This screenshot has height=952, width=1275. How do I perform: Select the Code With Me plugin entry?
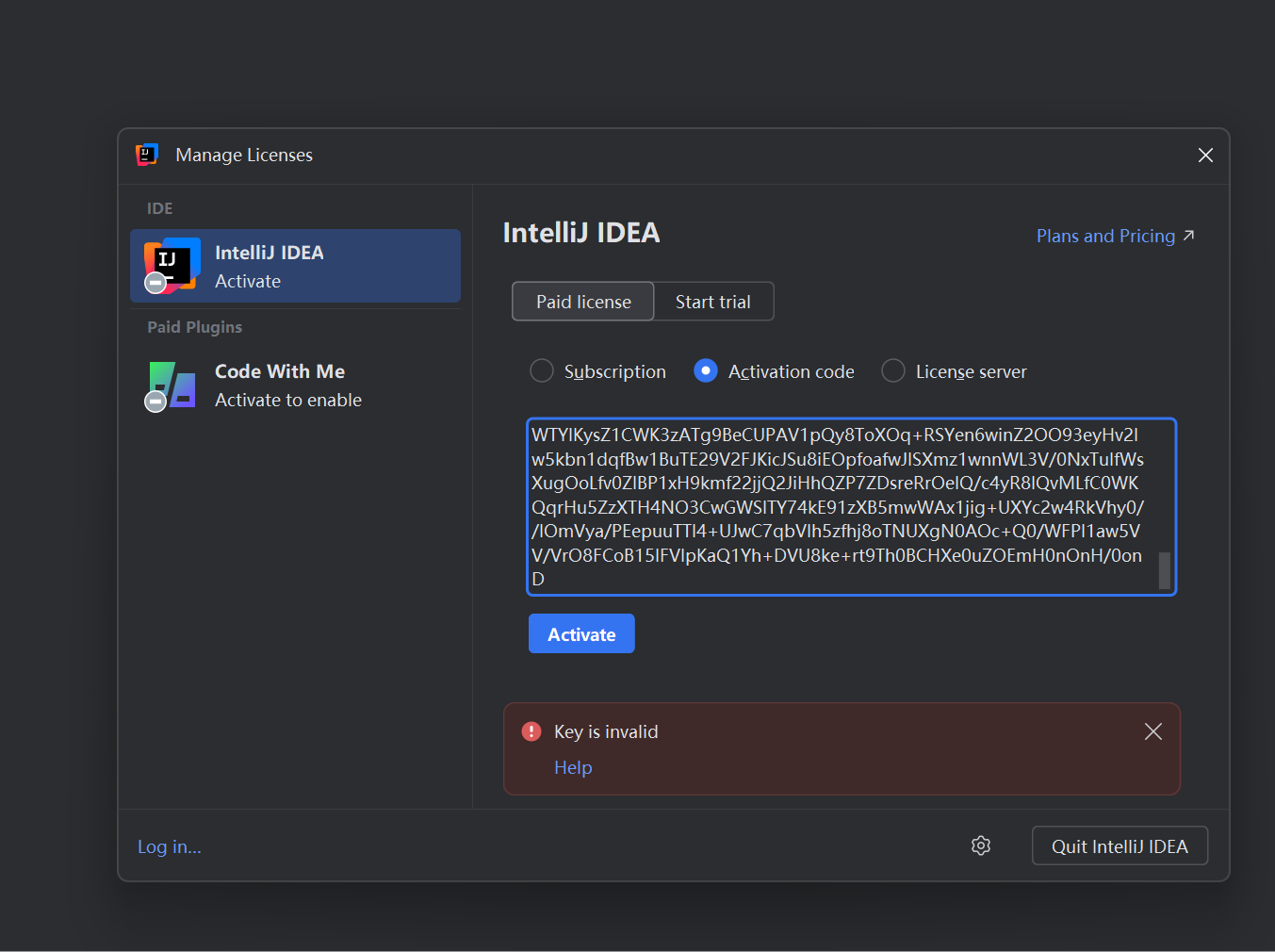coord(295,386)
